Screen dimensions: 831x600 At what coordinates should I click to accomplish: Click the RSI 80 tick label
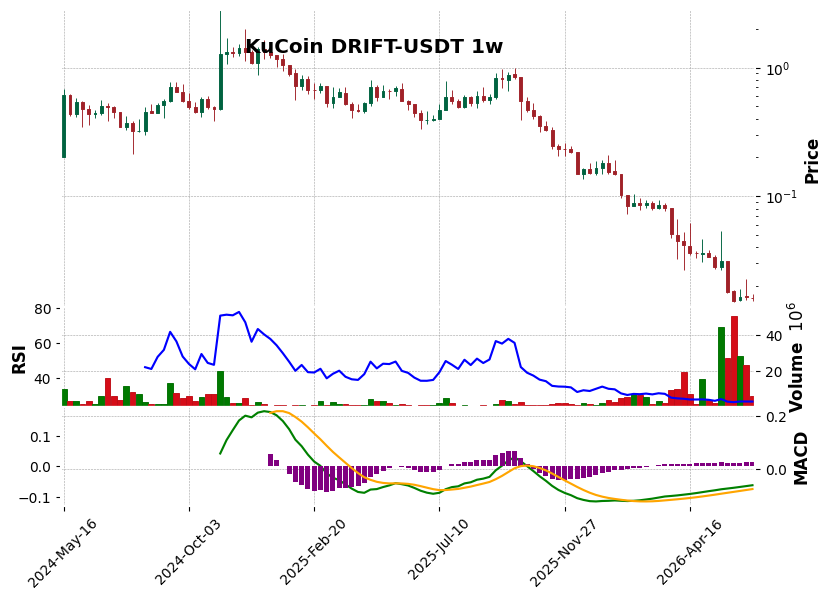pos(43,309)
